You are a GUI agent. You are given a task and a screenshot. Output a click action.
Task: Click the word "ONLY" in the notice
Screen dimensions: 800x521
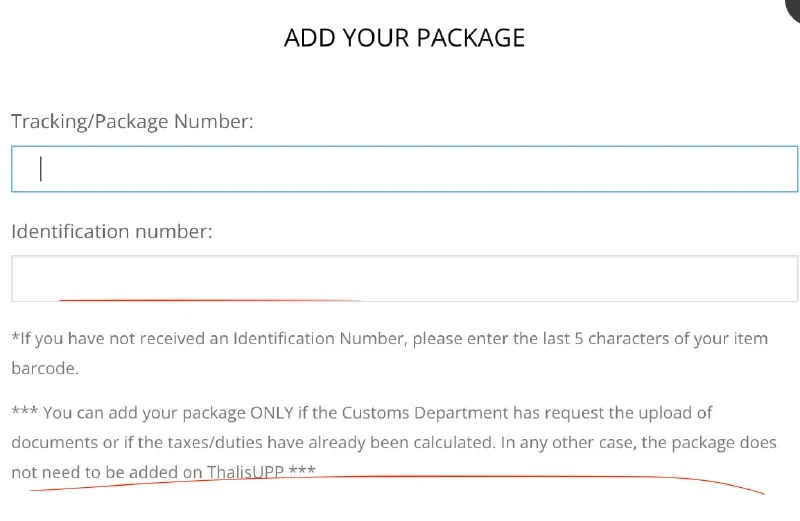tap(278, 412)
